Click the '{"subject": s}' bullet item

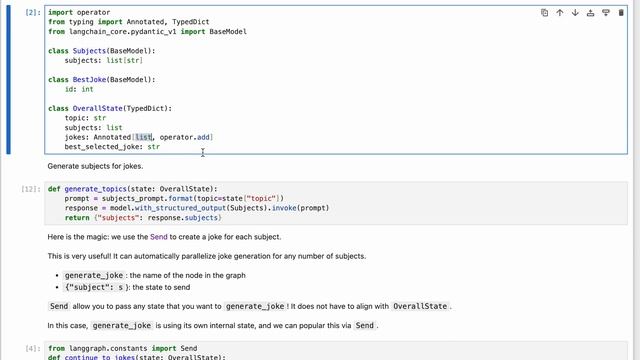[x=127, y=287]
